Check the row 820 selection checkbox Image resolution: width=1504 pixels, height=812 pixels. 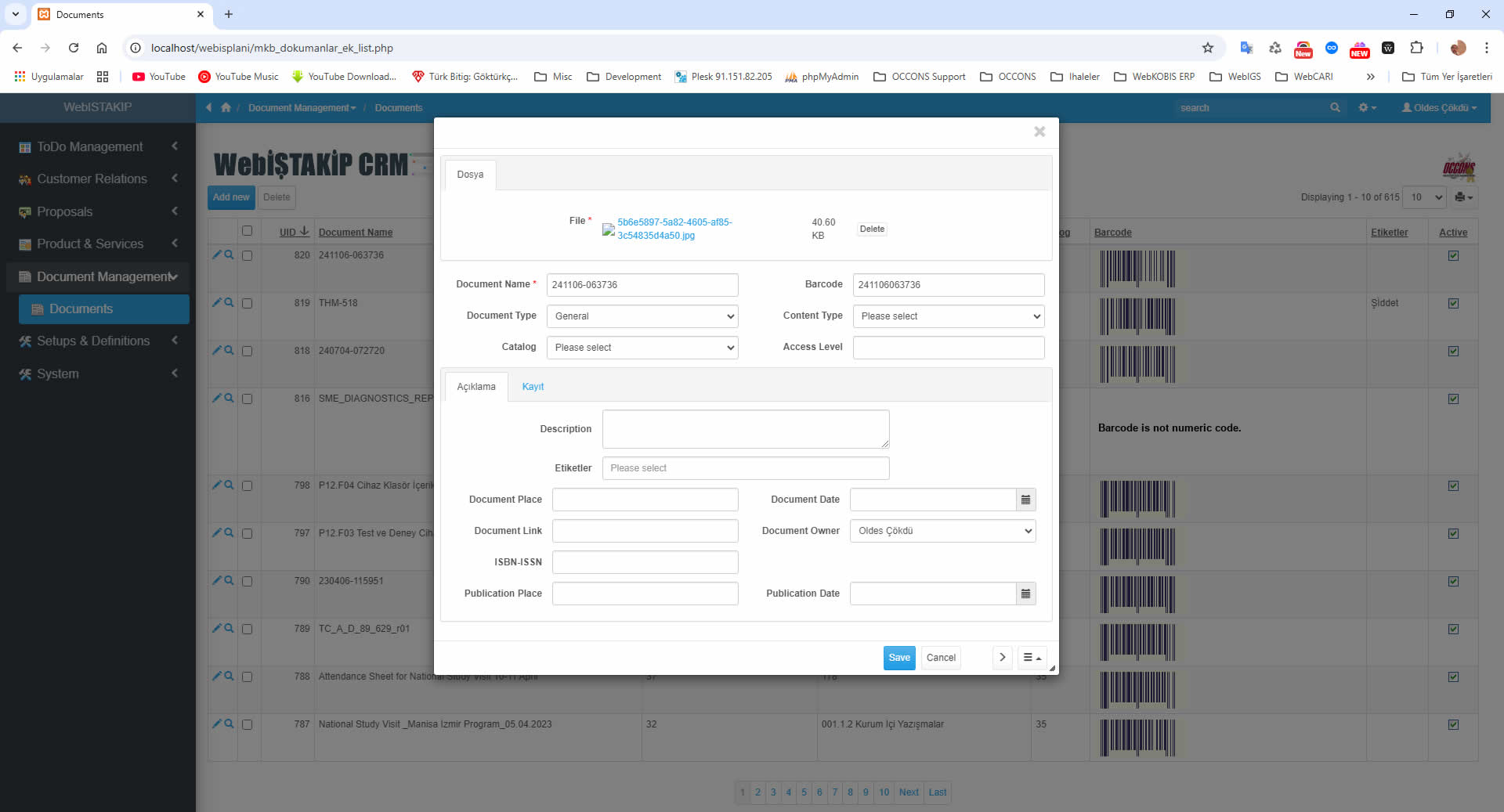coord(247,255)
